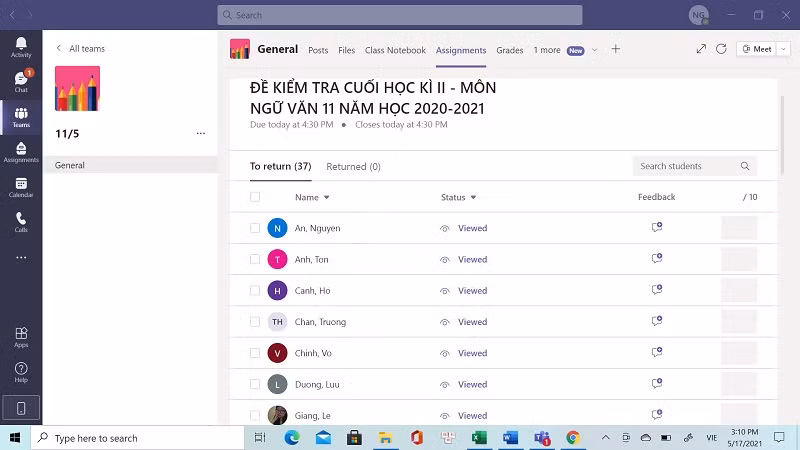Click the Help icon in sidebar
This screenshot has width=800, height=450.
(21, 372)
